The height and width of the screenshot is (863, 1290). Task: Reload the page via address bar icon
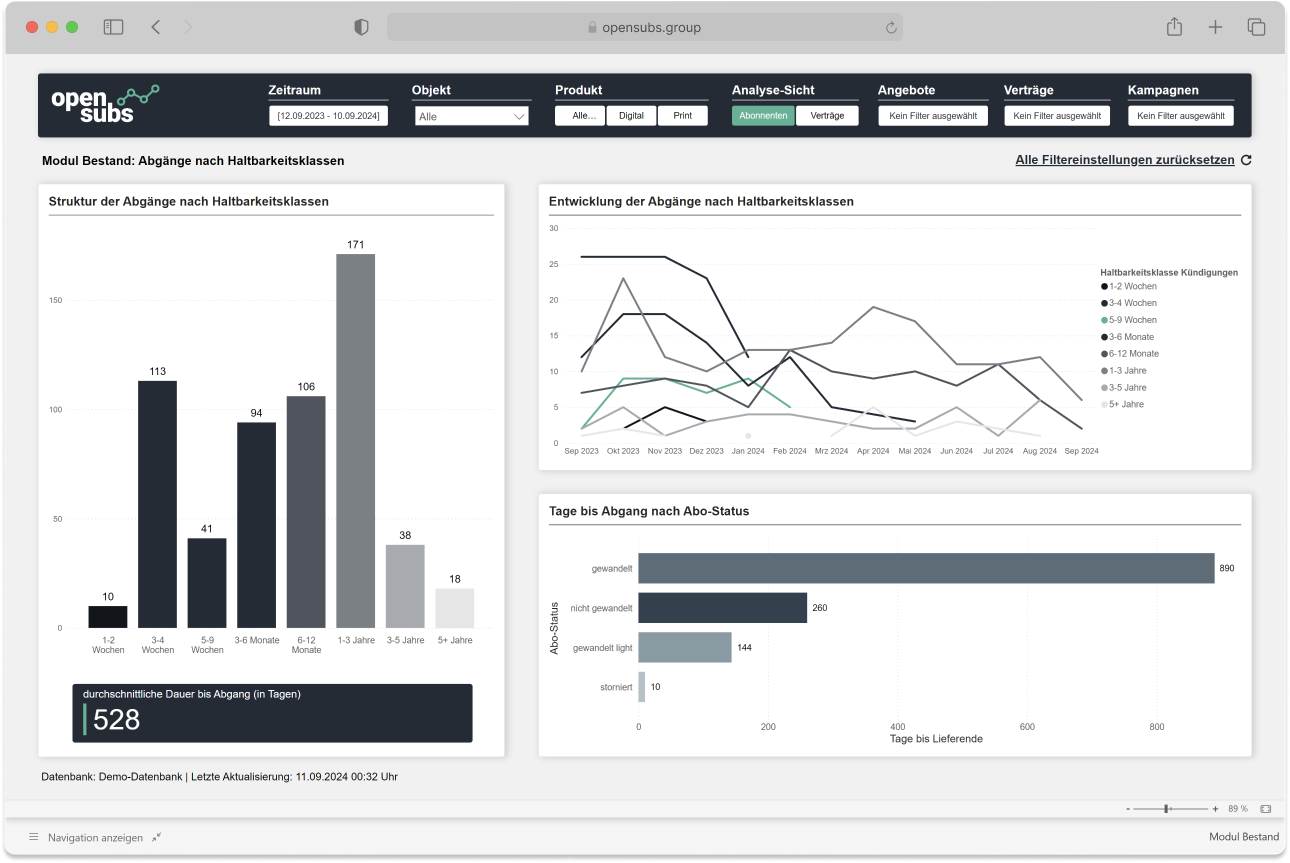[890, 28]
